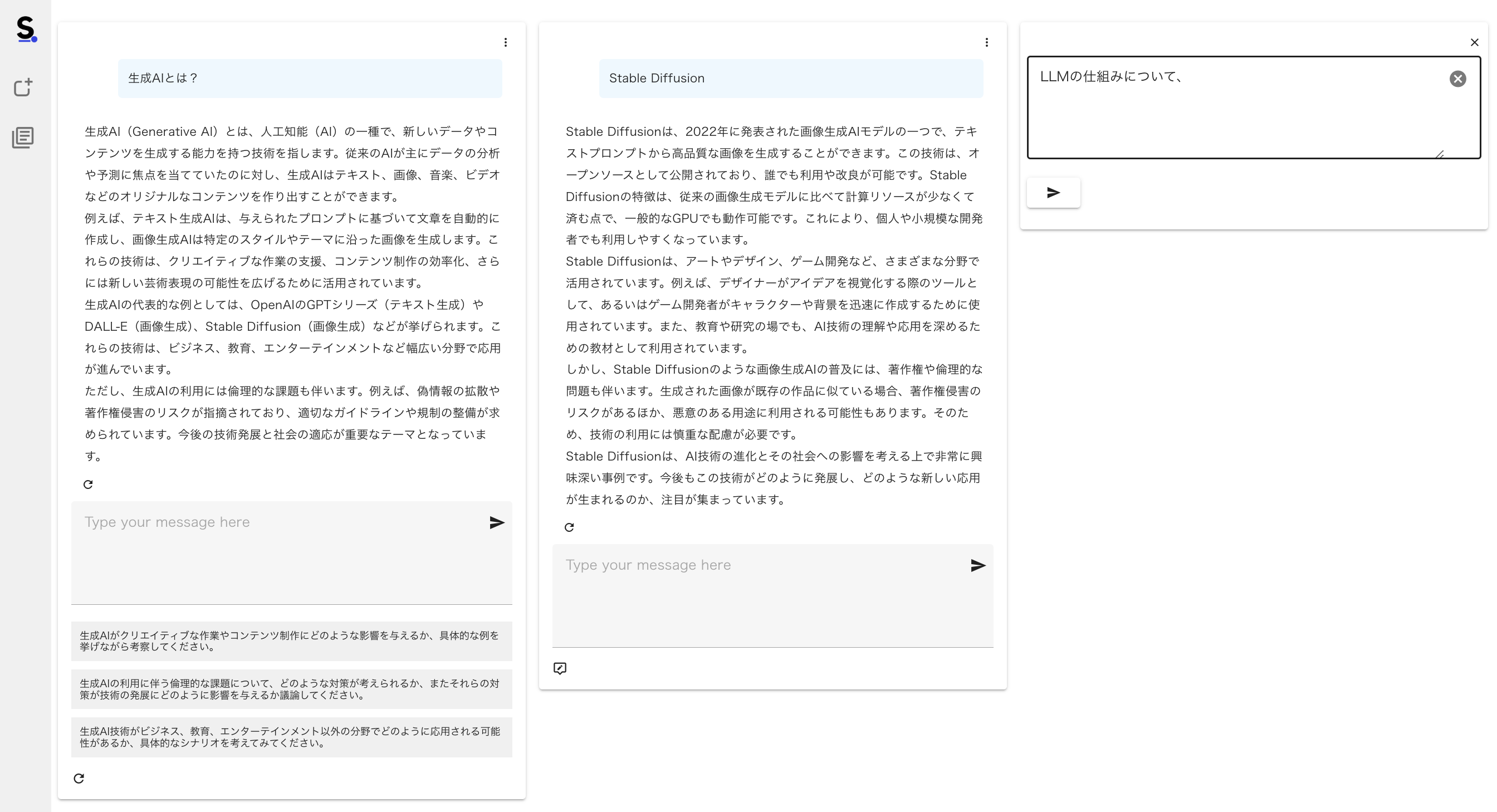Create a new chat with sidebar plus icon
The image size is (1497, 812).
click(23, 88)
